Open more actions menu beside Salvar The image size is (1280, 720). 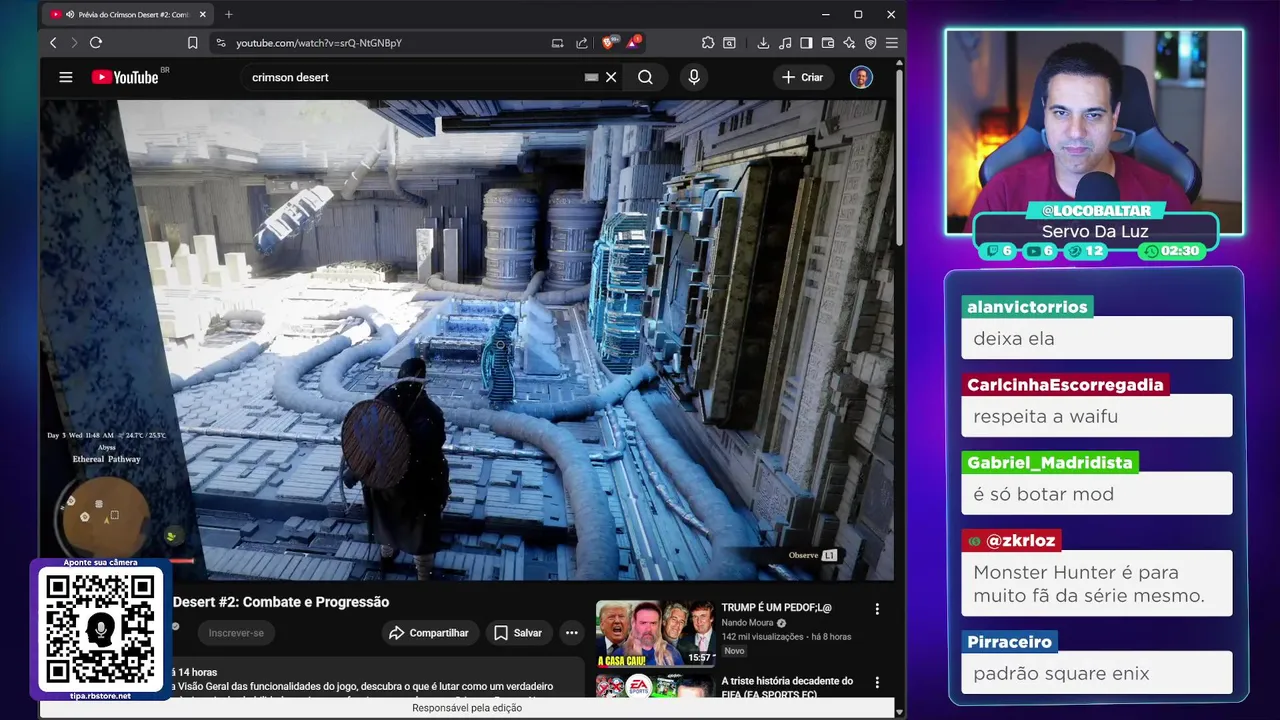(x=571, y=633)
